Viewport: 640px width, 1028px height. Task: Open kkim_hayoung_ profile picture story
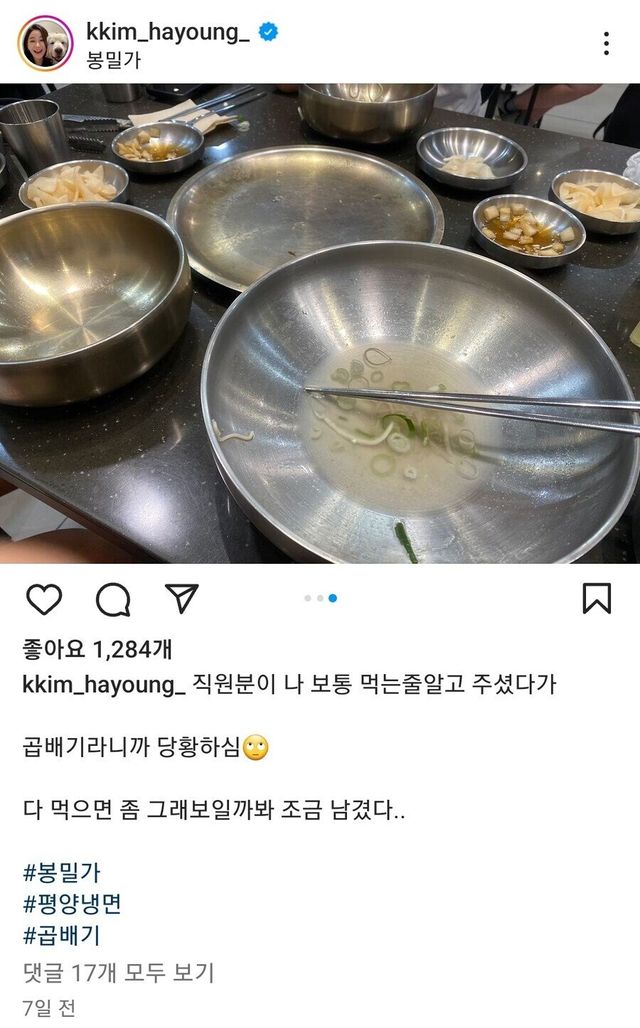45,44
